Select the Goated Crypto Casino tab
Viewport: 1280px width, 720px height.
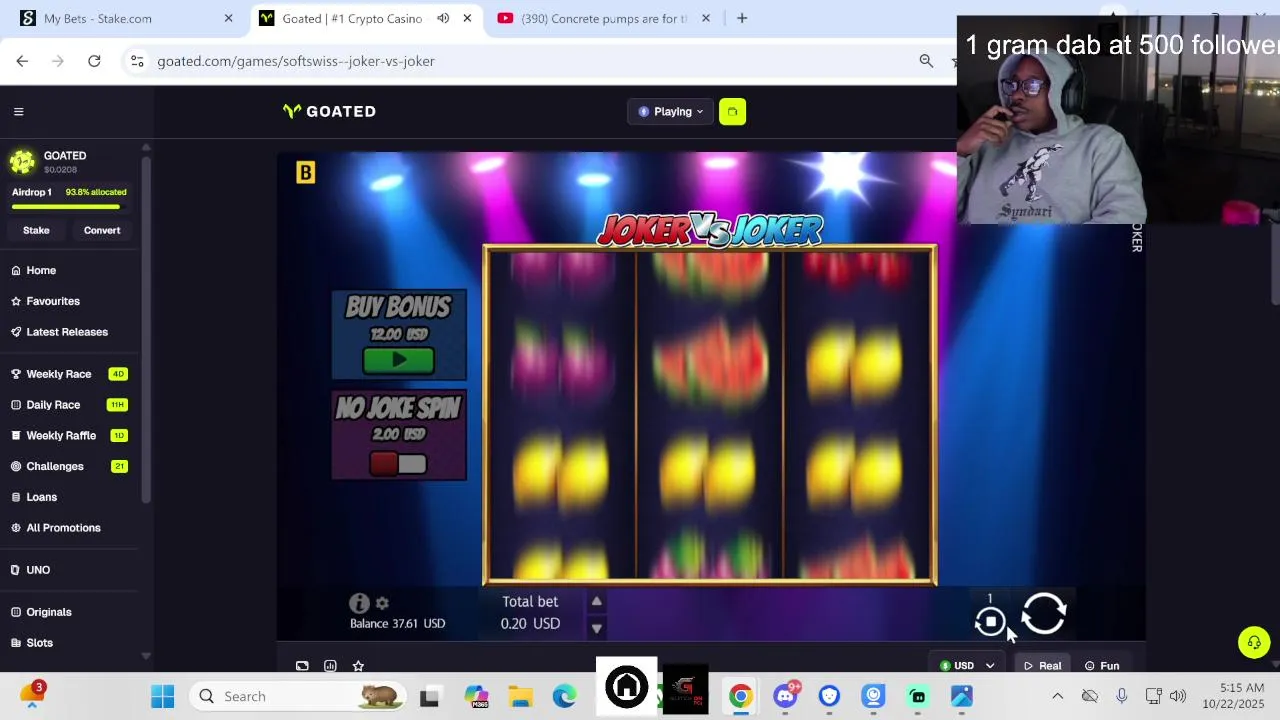[x=366, y=18]
